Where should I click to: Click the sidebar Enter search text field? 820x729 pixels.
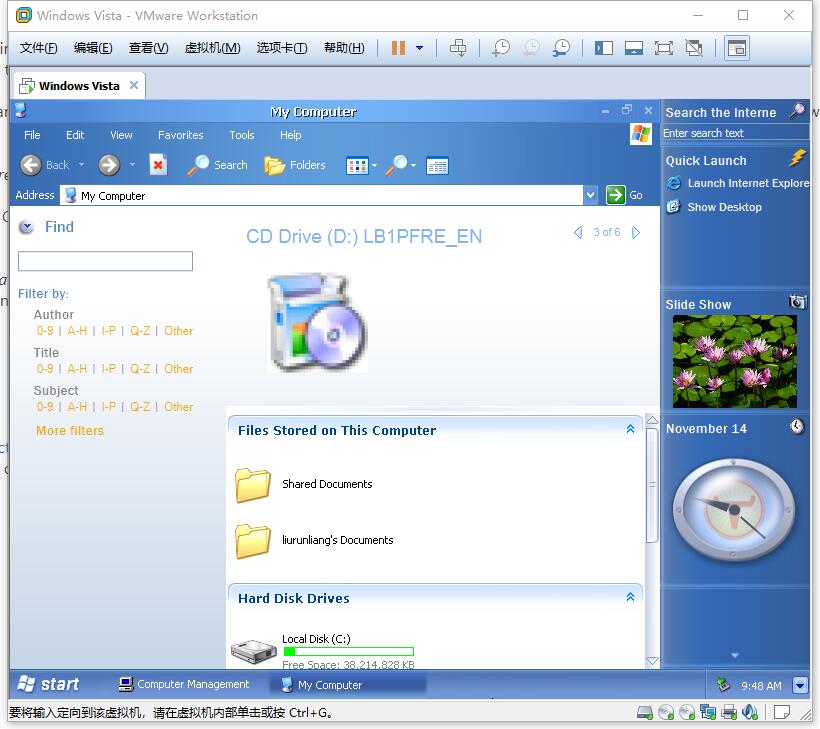[x=735, y=133]
